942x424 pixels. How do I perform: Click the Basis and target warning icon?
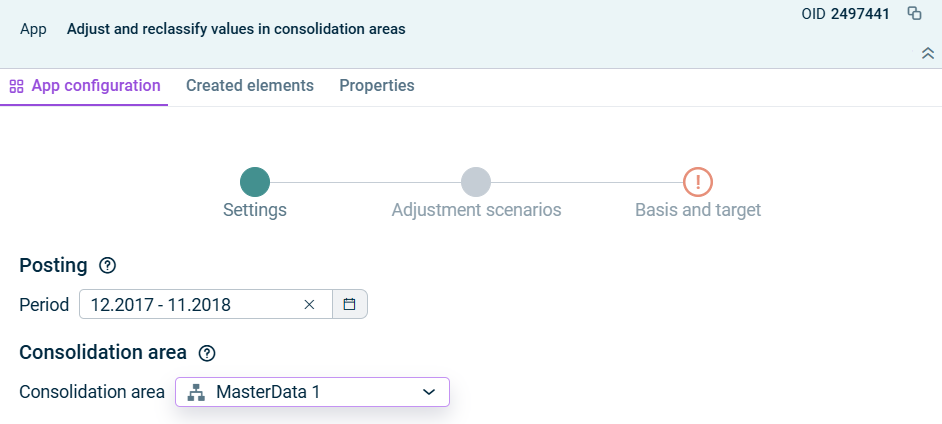pyautogui.click(x=698, y=182)
